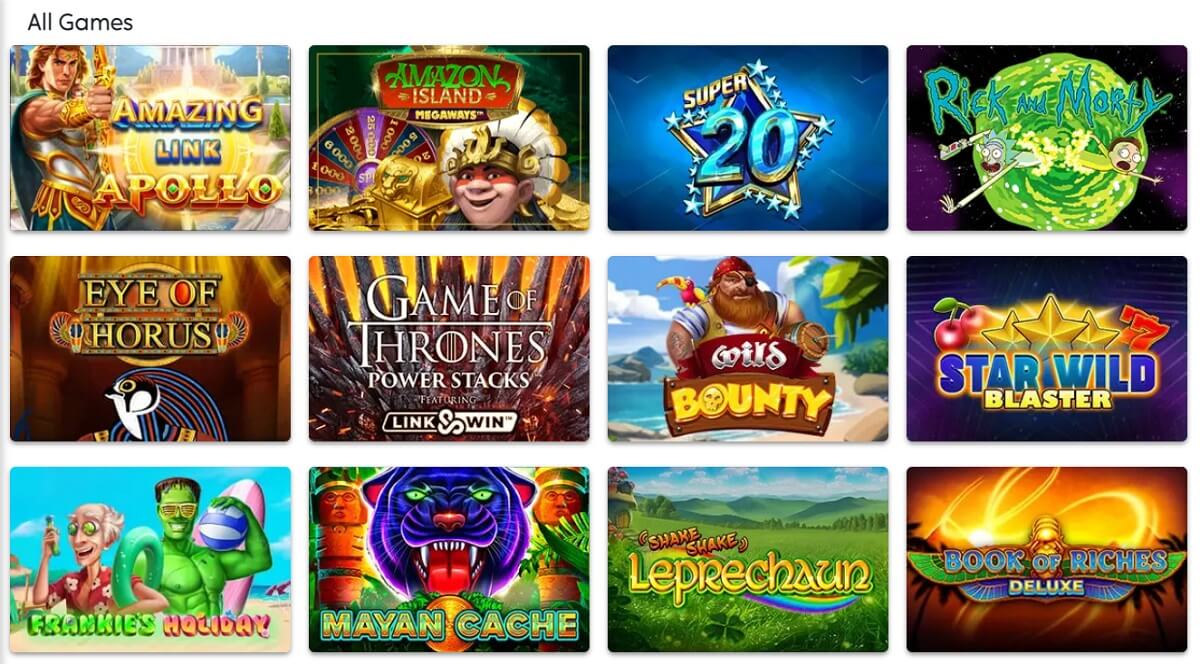Choose the Wild Bounty pirate game
This screenshot has width=1200, height=664.
748,349
